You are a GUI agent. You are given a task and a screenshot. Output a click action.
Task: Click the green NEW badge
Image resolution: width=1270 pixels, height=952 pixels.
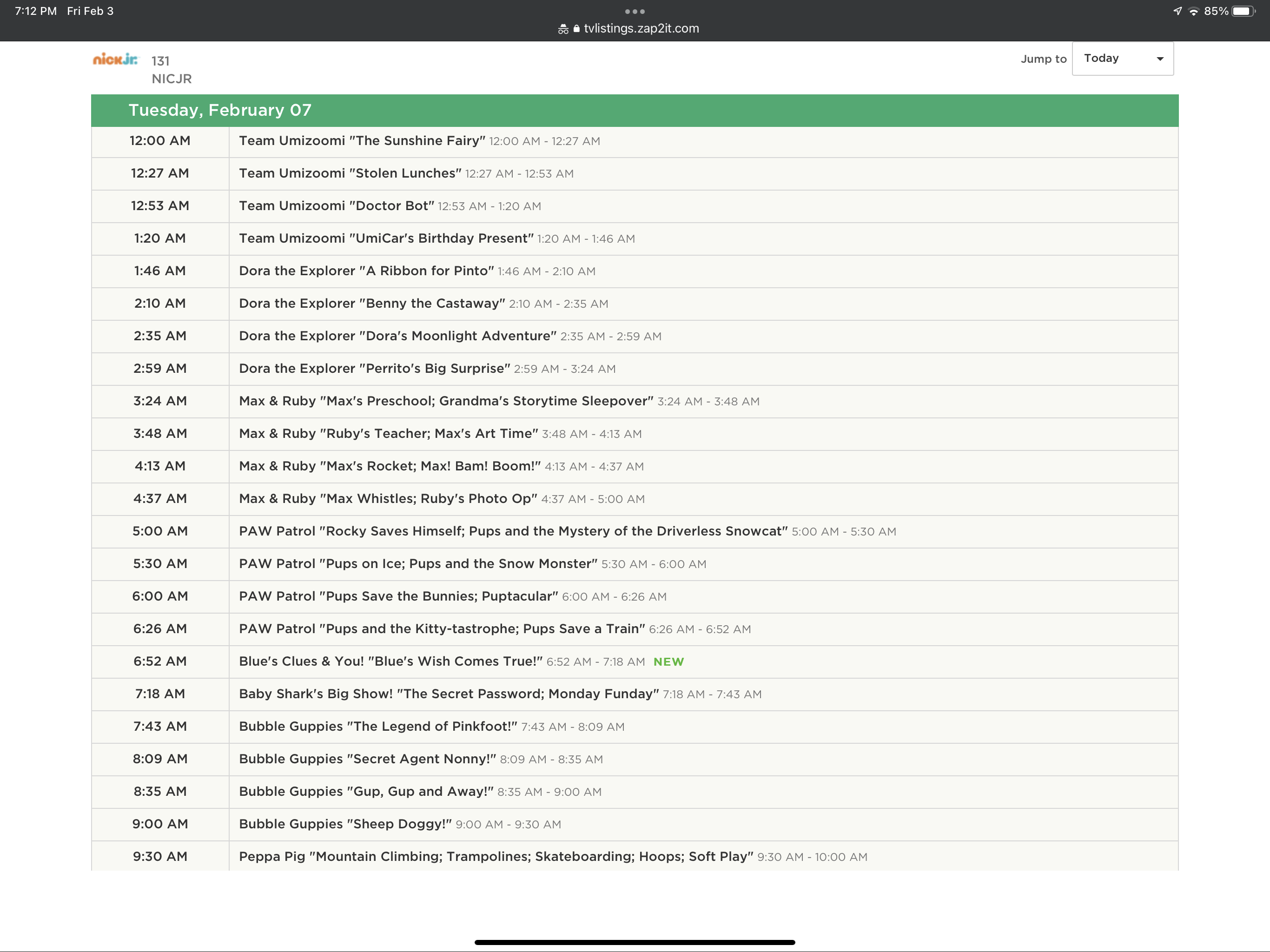click(x=669, y=662)
